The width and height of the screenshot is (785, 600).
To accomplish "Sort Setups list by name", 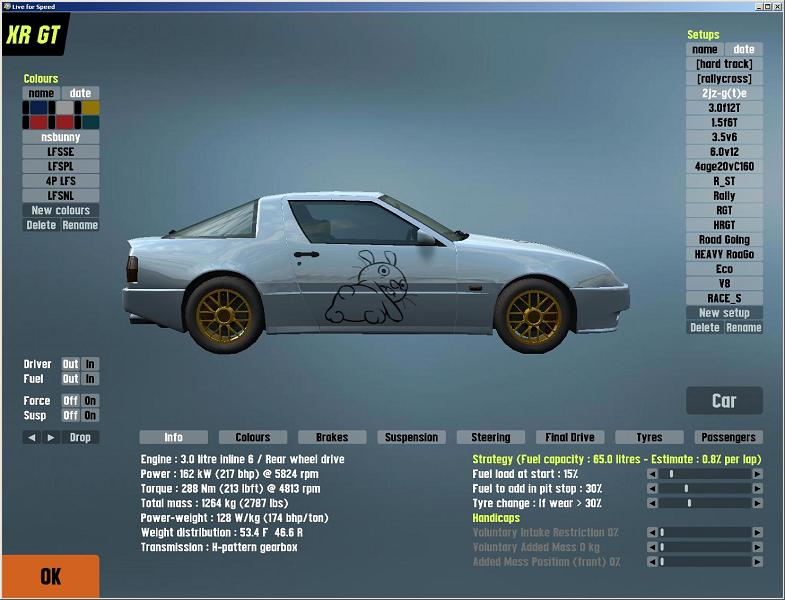I will tap(705, 49).
